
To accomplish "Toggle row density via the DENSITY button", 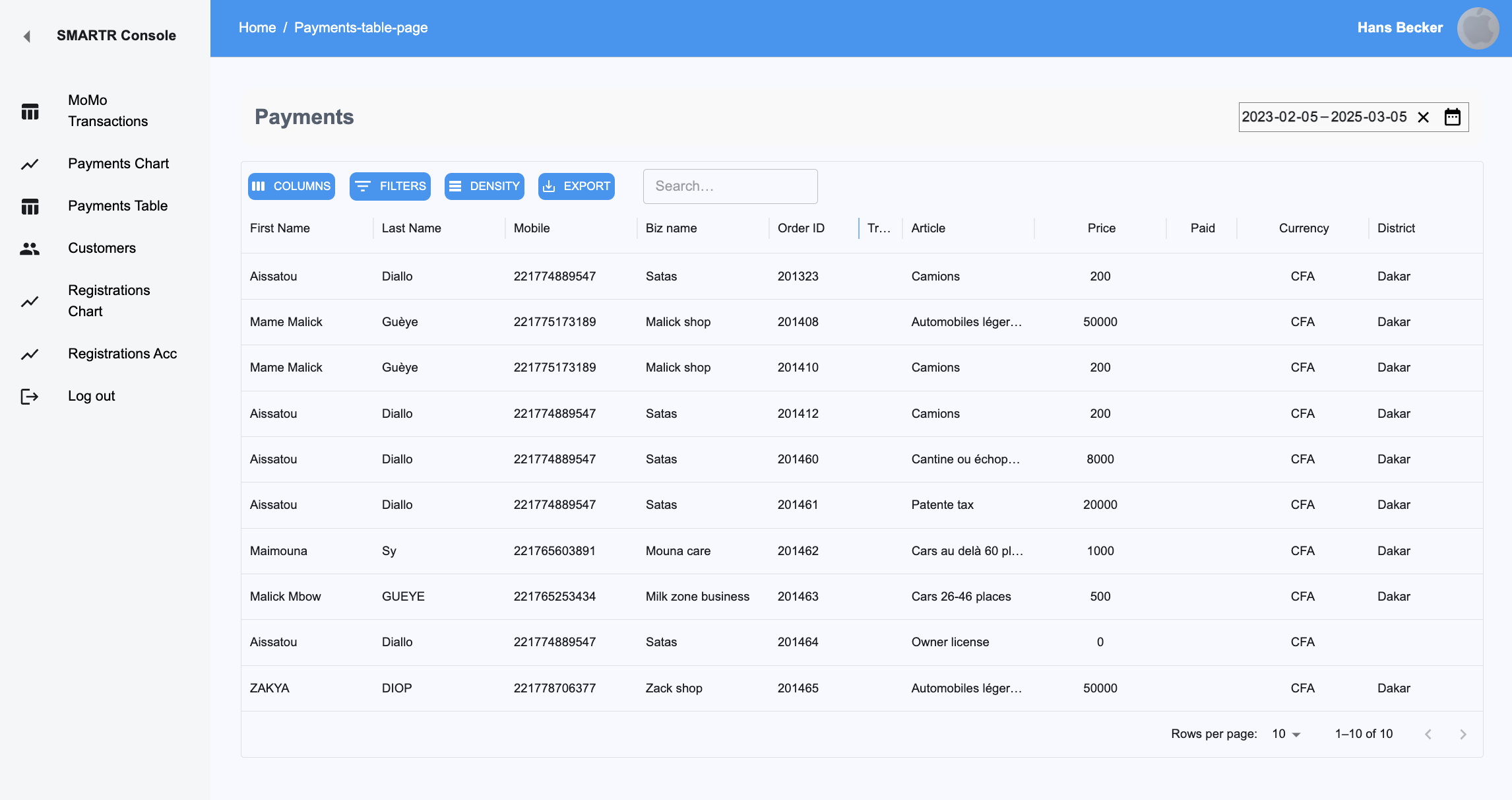I will (x=484, y=186).
